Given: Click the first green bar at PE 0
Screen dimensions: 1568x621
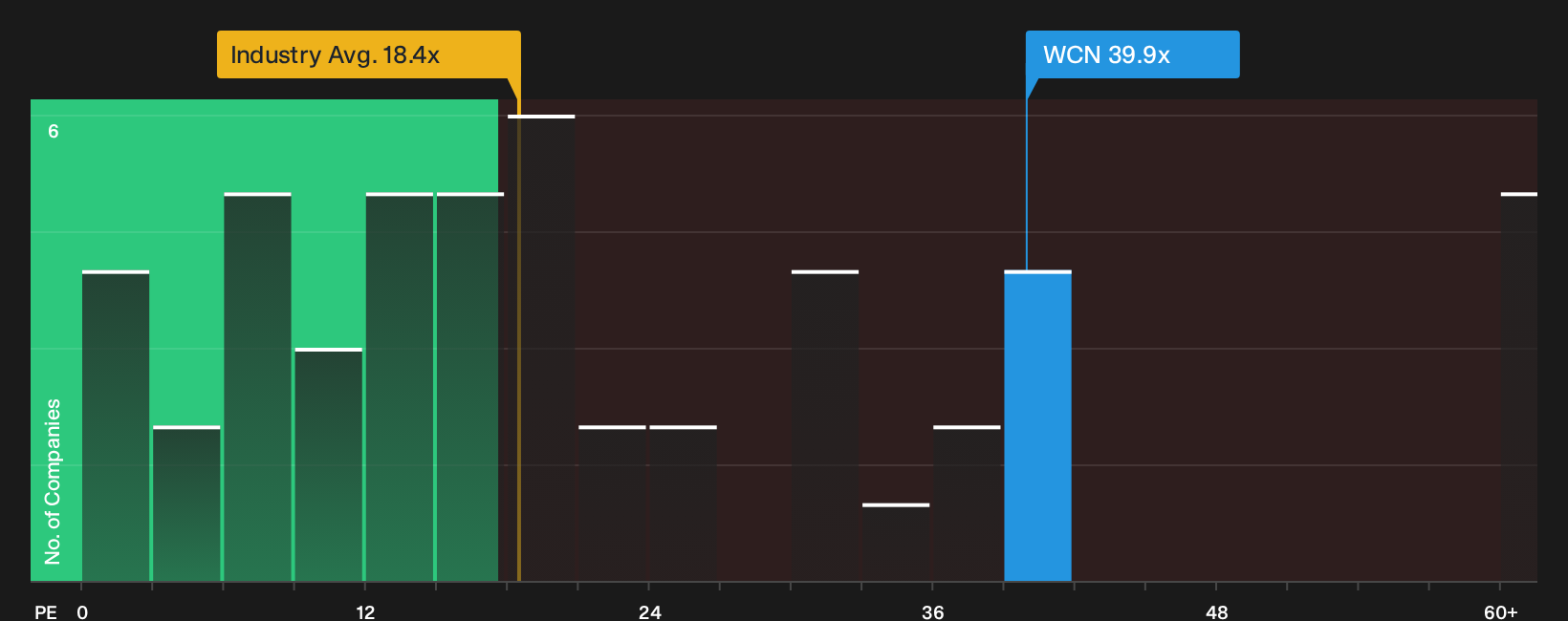Looking at the screenshot, I should click(116, 426).
